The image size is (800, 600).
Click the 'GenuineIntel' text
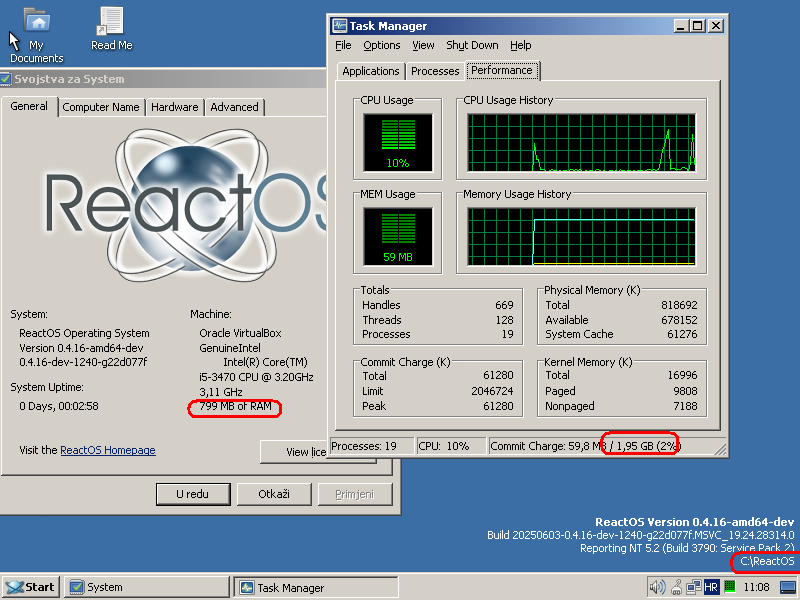click(230, 348)
